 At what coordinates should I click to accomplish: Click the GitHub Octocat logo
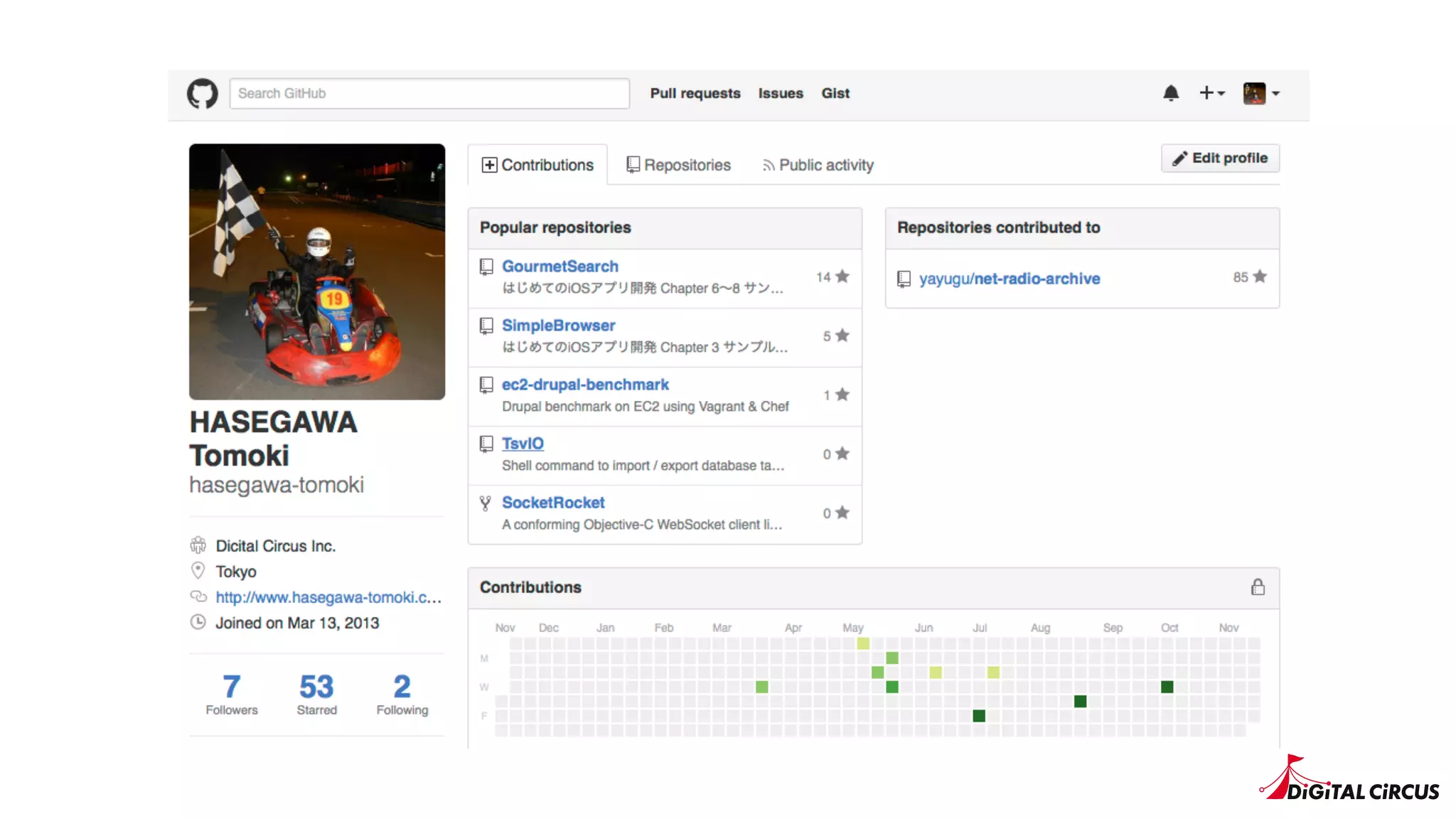pyautogui.click(x=202, y=93)
